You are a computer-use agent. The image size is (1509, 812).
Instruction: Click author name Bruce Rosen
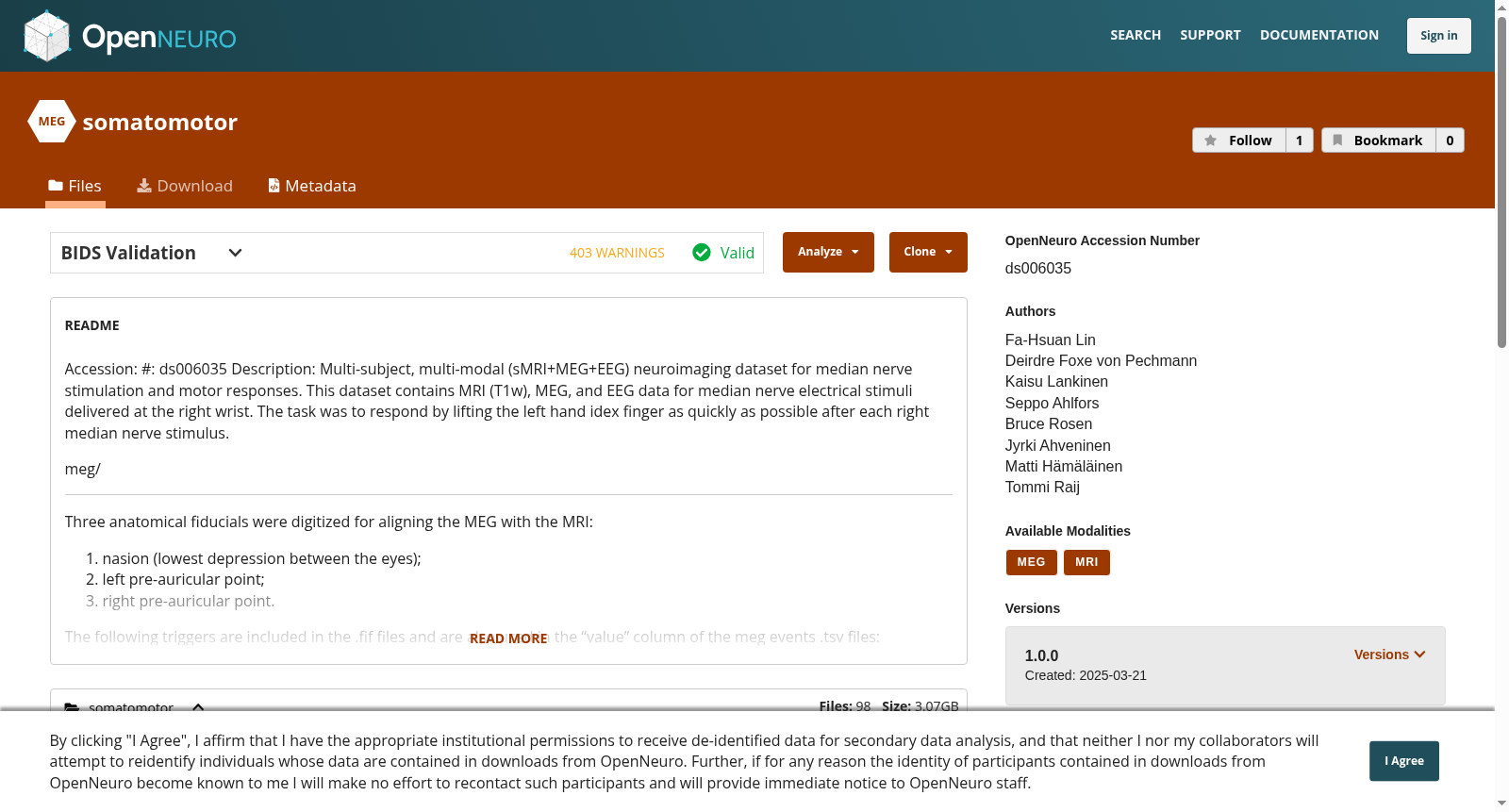(1049, 423)
